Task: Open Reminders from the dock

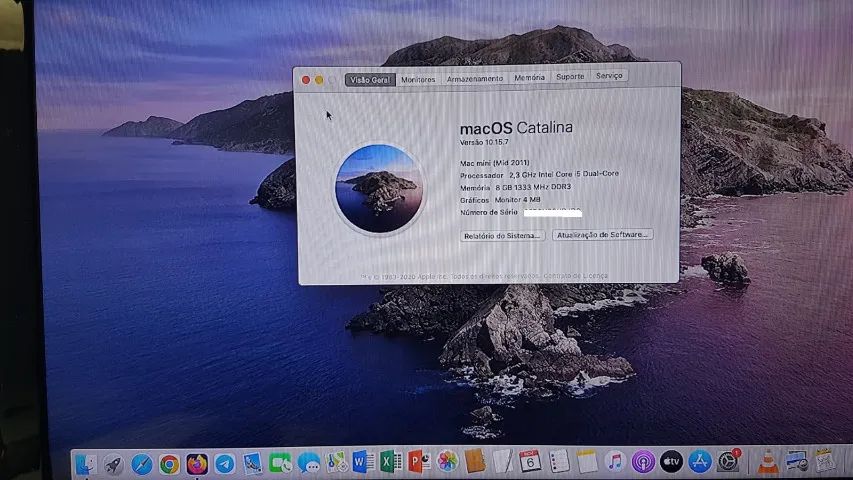Action: (559, 461)
